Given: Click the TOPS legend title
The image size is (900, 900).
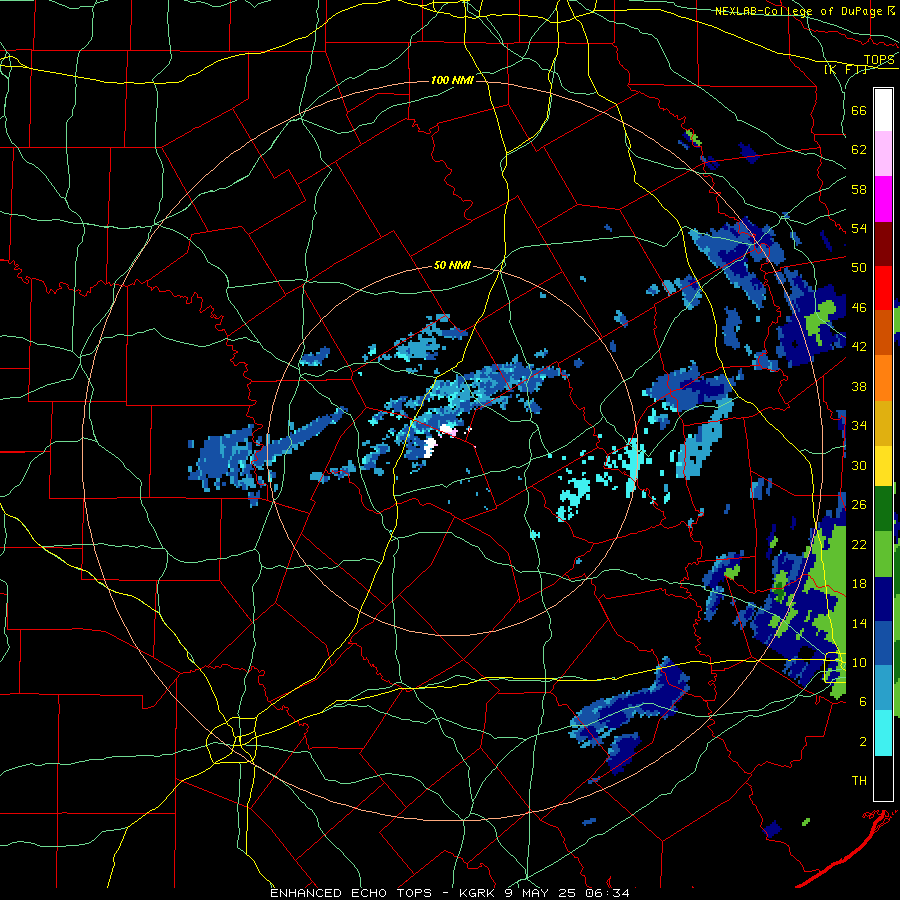Looking at the screenshot, I should pos(879,60).
